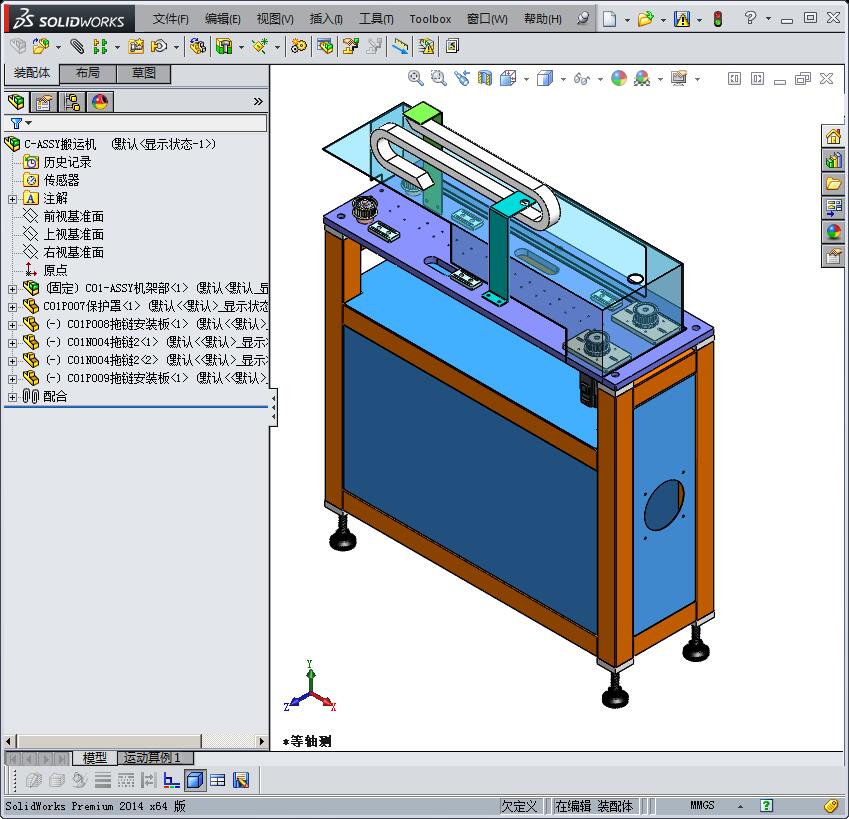This screenshot has width=849, height=819.
Task: Expand the C01P008拖链安装板<1> node
Action: tap(12, 325)
